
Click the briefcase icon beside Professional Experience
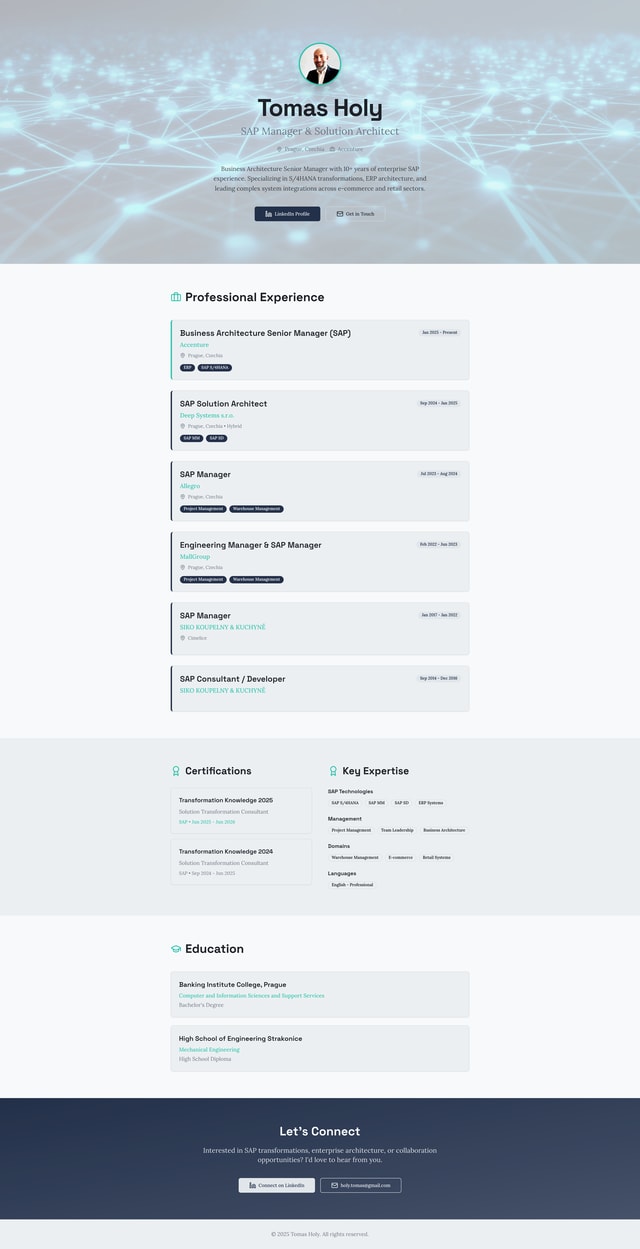coord(176,297)
